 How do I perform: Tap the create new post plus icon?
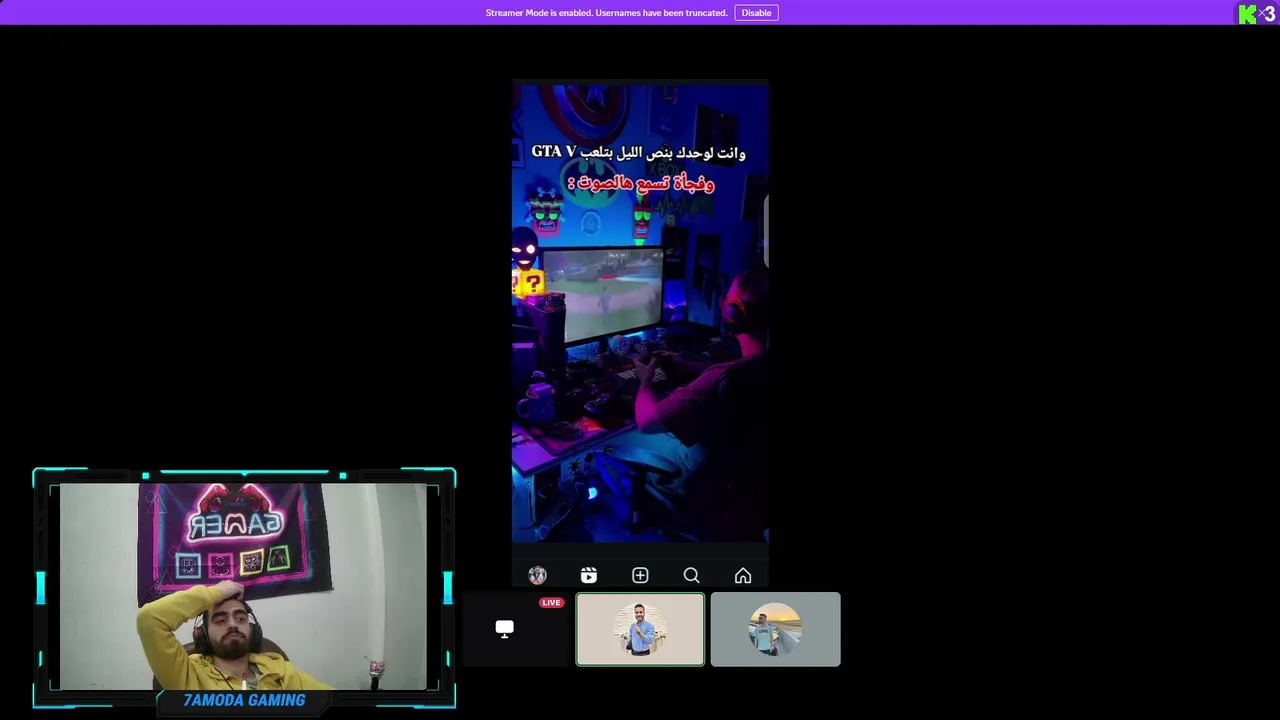click(x=640, y=575)
